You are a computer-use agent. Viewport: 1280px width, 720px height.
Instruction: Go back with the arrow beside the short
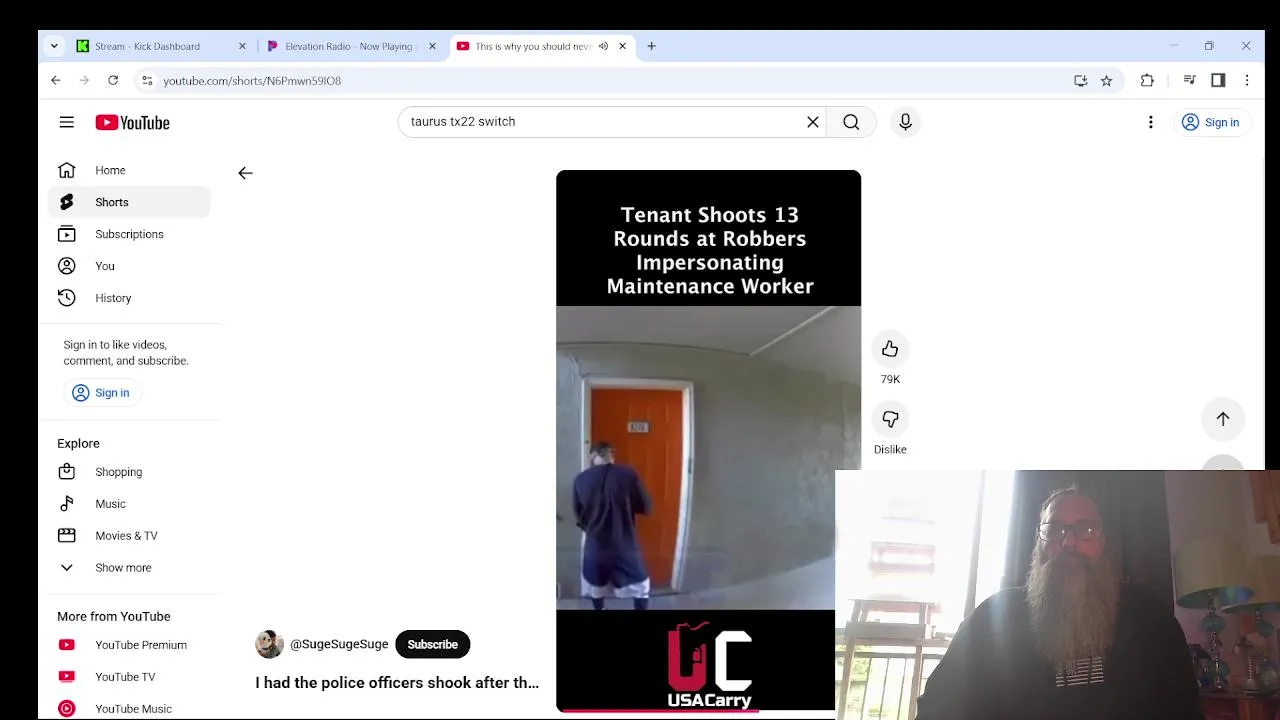pyautogui.click(x=245, y=173)
